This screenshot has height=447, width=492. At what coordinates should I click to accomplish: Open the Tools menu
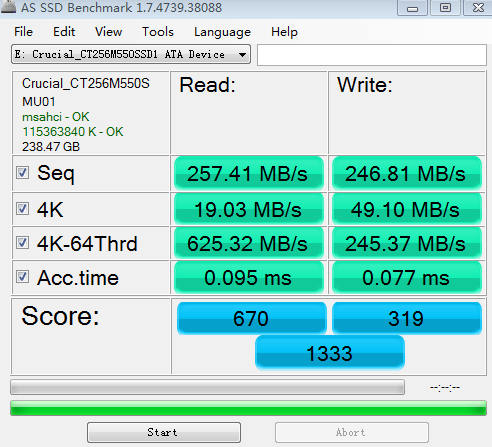click(158, 32)
